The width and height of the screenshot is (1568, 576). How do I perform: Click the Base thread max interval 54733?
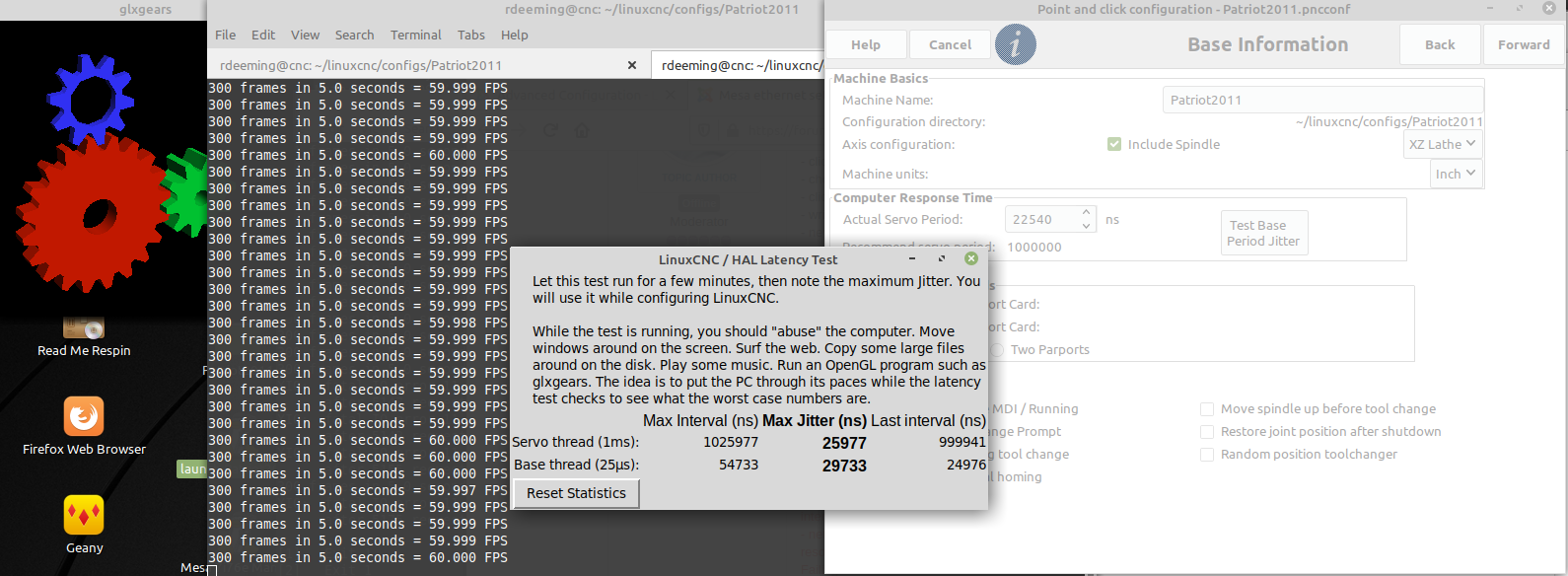pos(739,465)
